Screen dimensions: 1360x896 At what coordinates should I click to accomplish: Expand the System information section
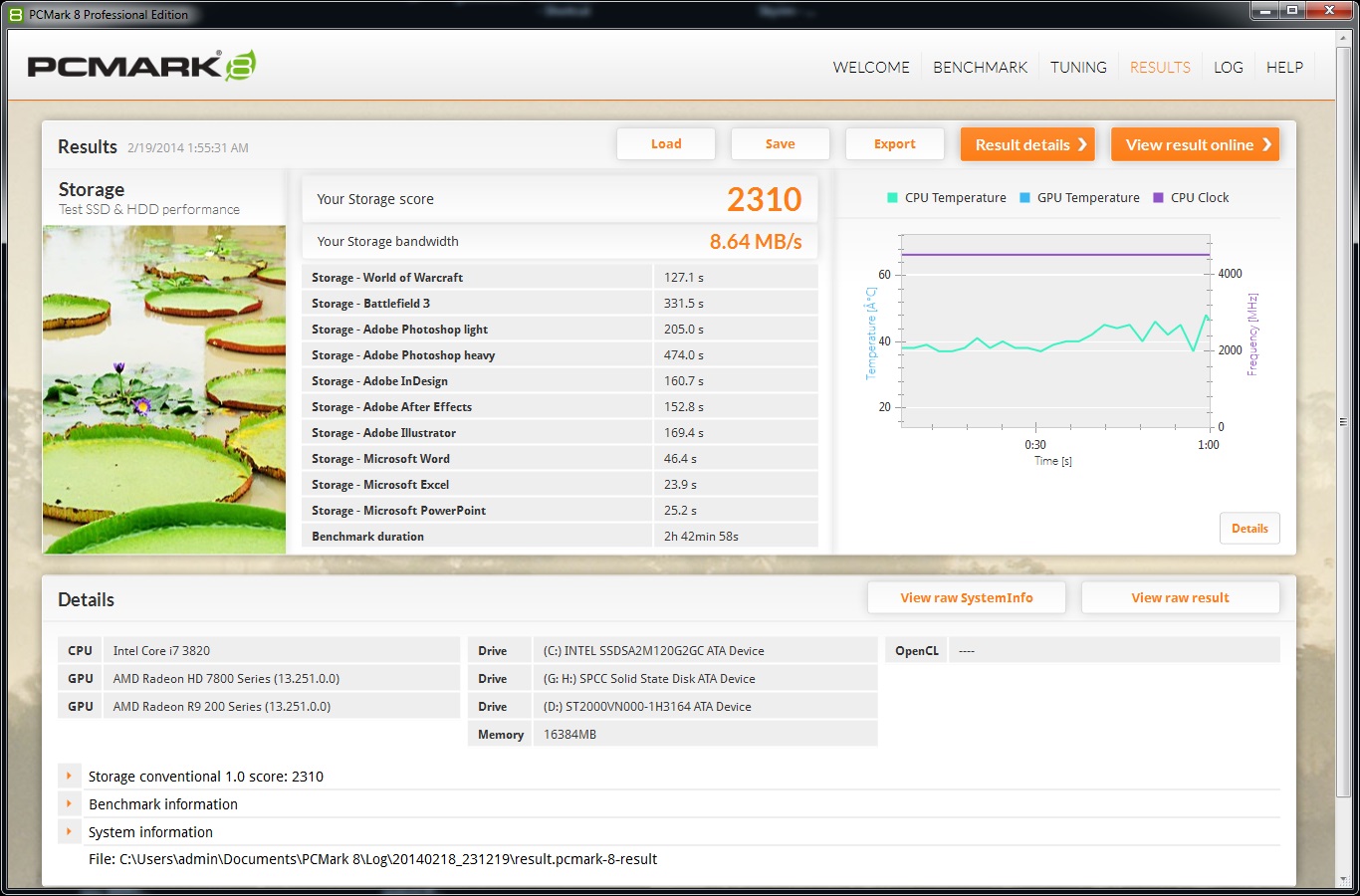69,831
